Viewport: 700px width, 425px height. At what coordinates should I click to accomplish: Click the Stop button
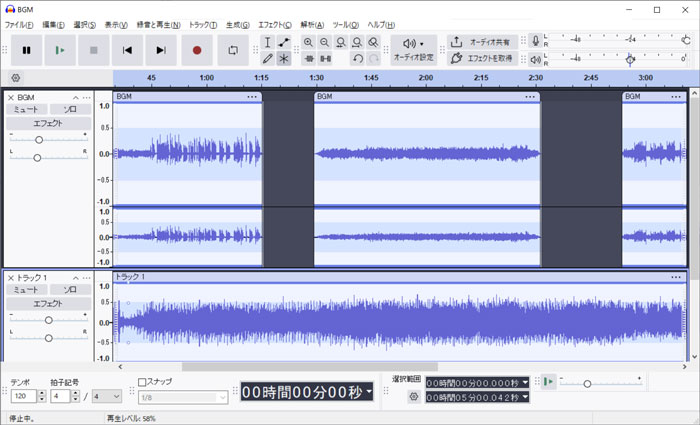tap(94, 50)
